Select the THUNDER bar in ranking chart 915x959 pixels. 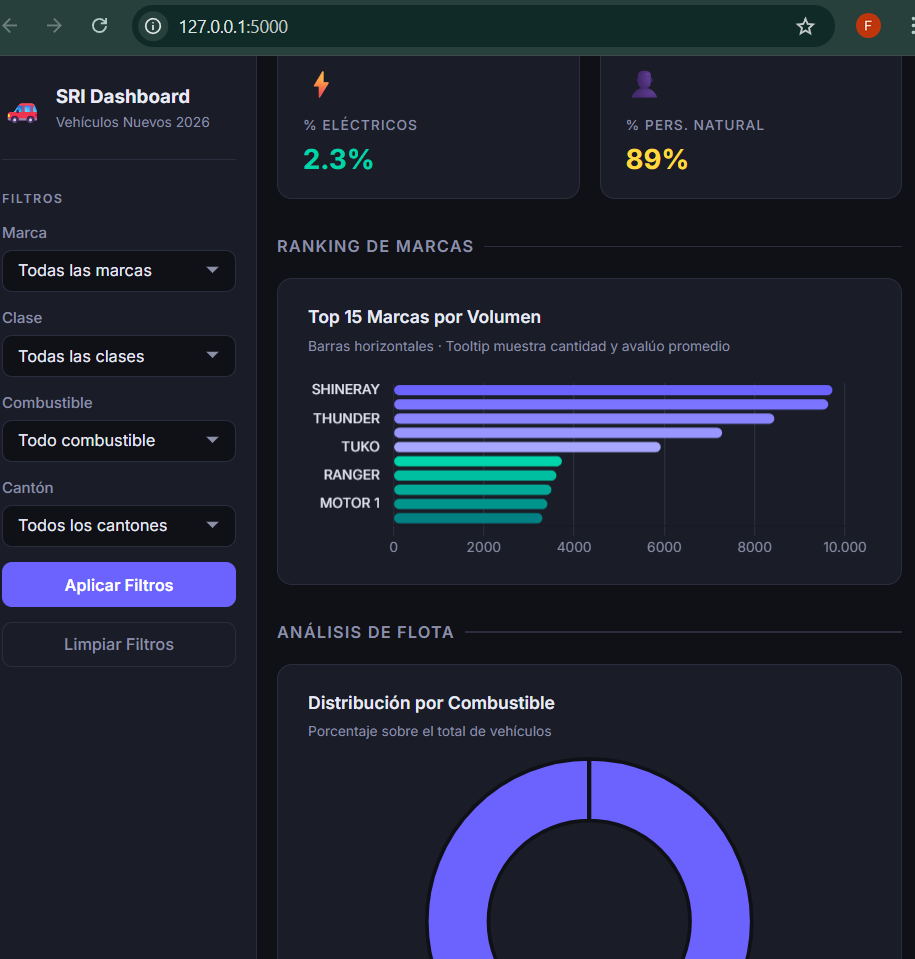[x=583, y=418]
